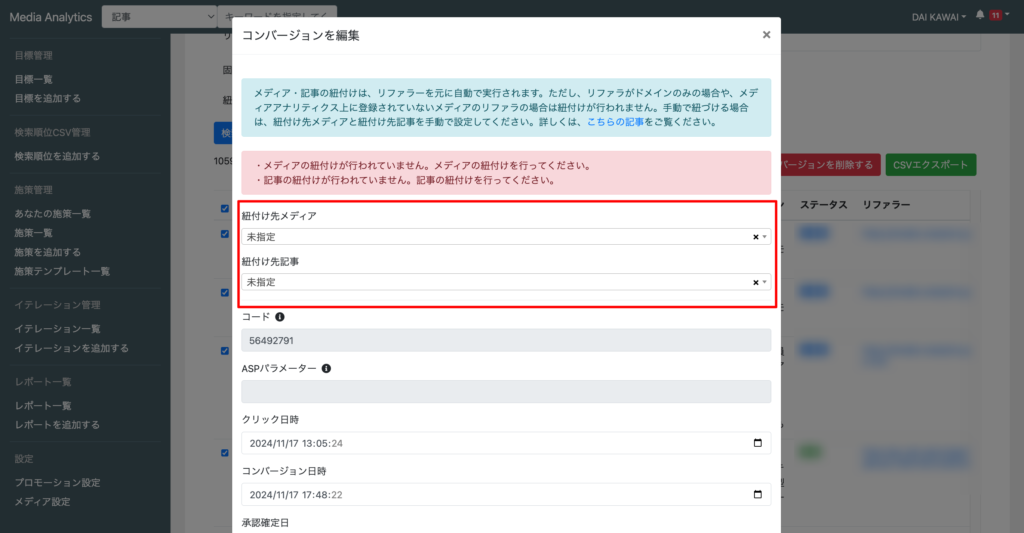Click the クリック日時 date-time field

coord(506,443)
